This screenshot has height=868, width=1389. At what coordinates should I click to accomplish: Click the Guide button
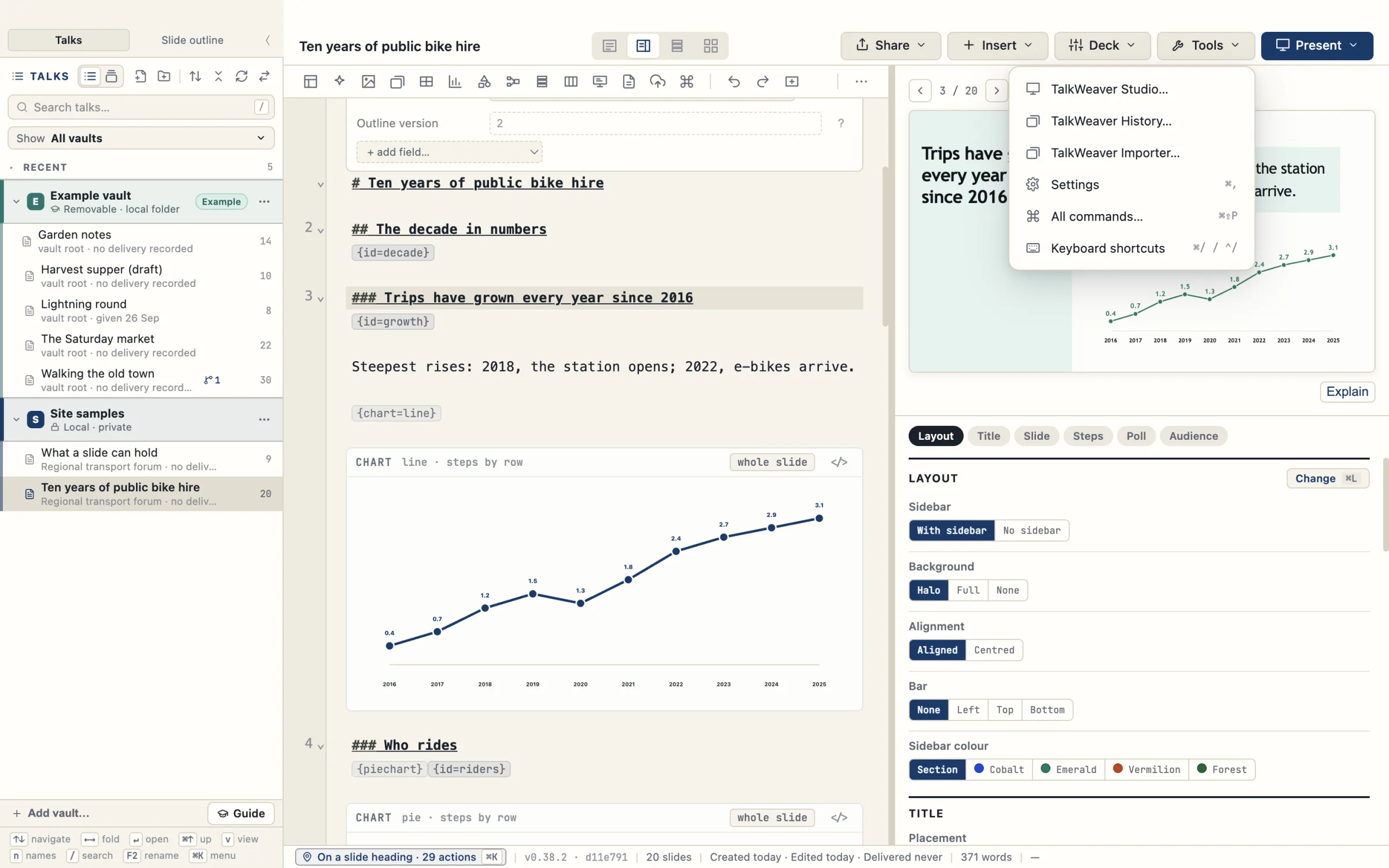(x=241, y=814)
